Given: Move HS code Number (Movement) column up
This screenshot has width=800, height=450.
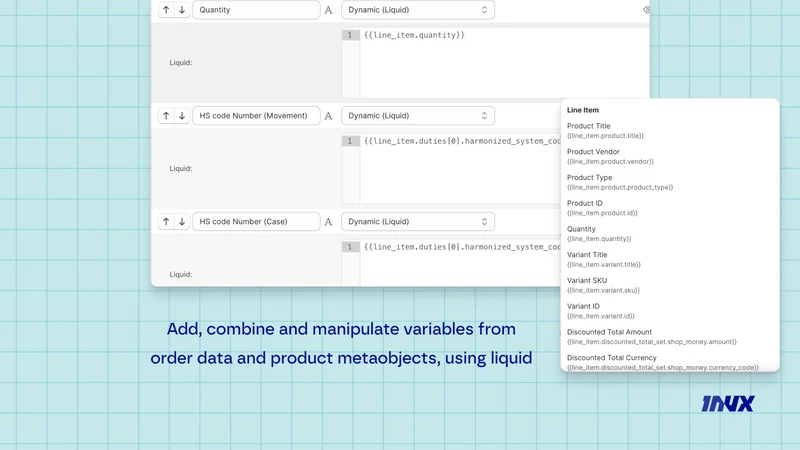Looking at the screenshot, I should point(166,116).
